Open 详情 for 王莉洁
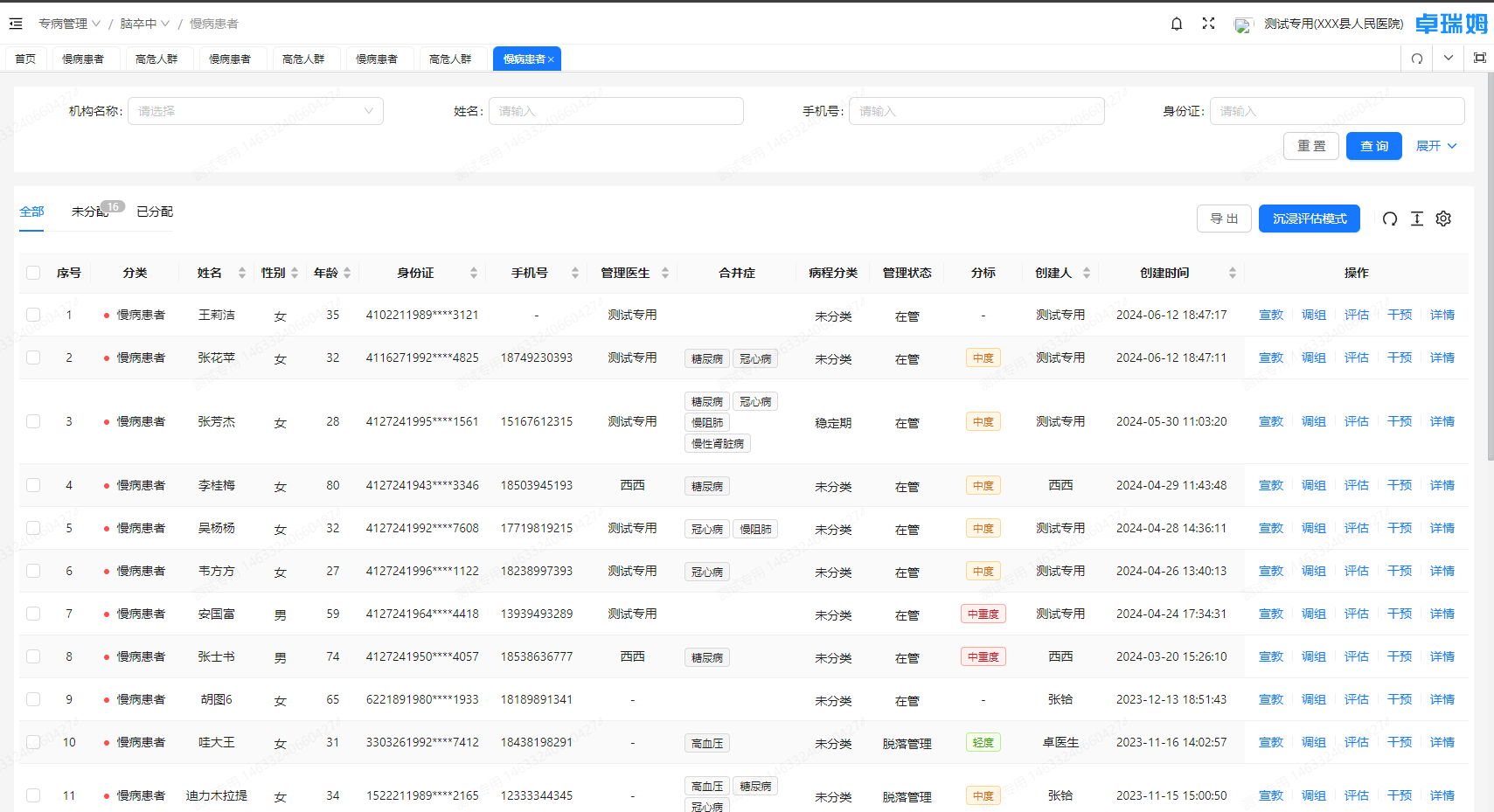The image size is (1494, 812). click(1442, 315)
